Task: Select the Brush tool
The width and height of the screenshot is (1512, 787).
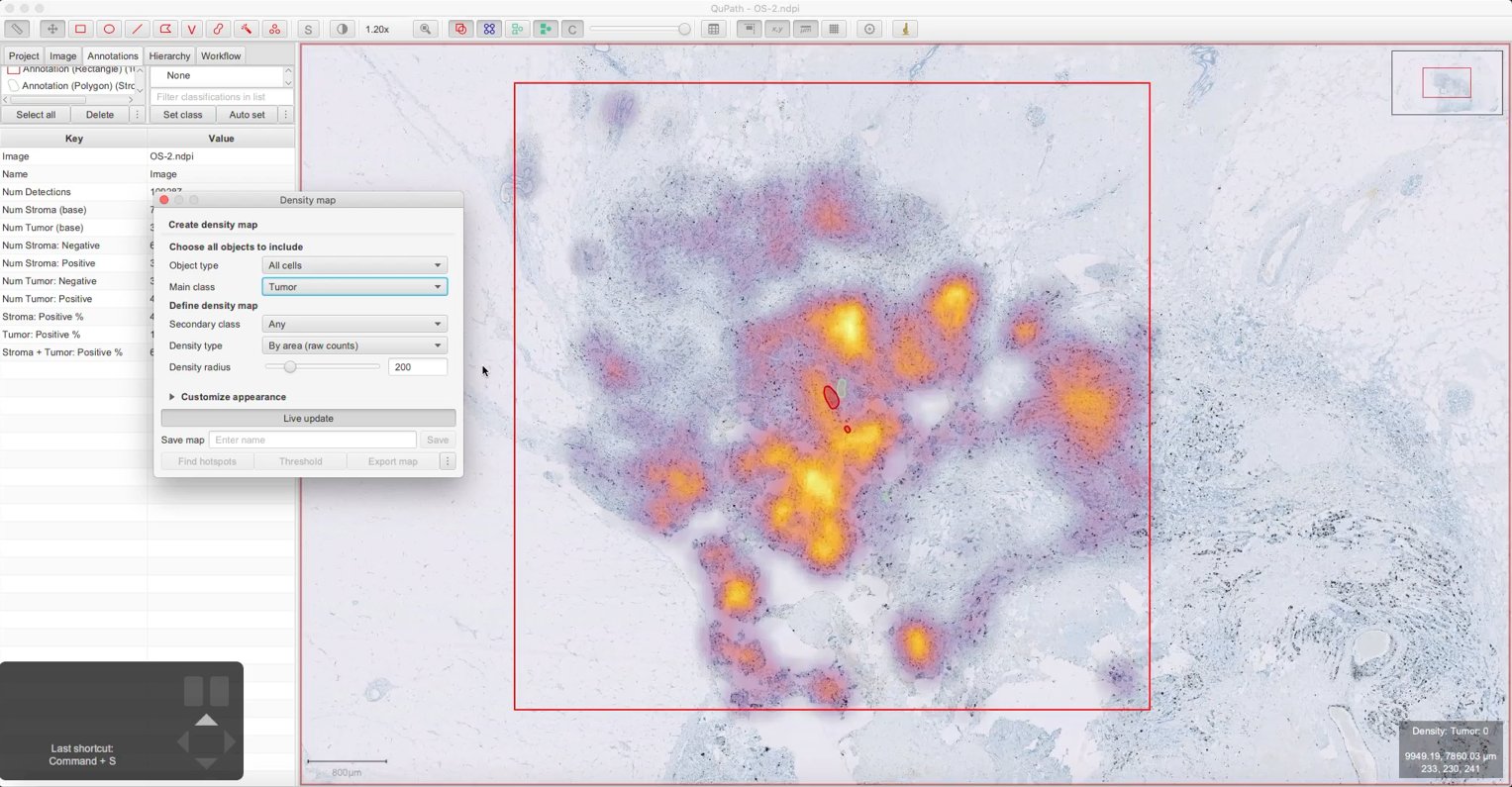Action: pos(219,29)
